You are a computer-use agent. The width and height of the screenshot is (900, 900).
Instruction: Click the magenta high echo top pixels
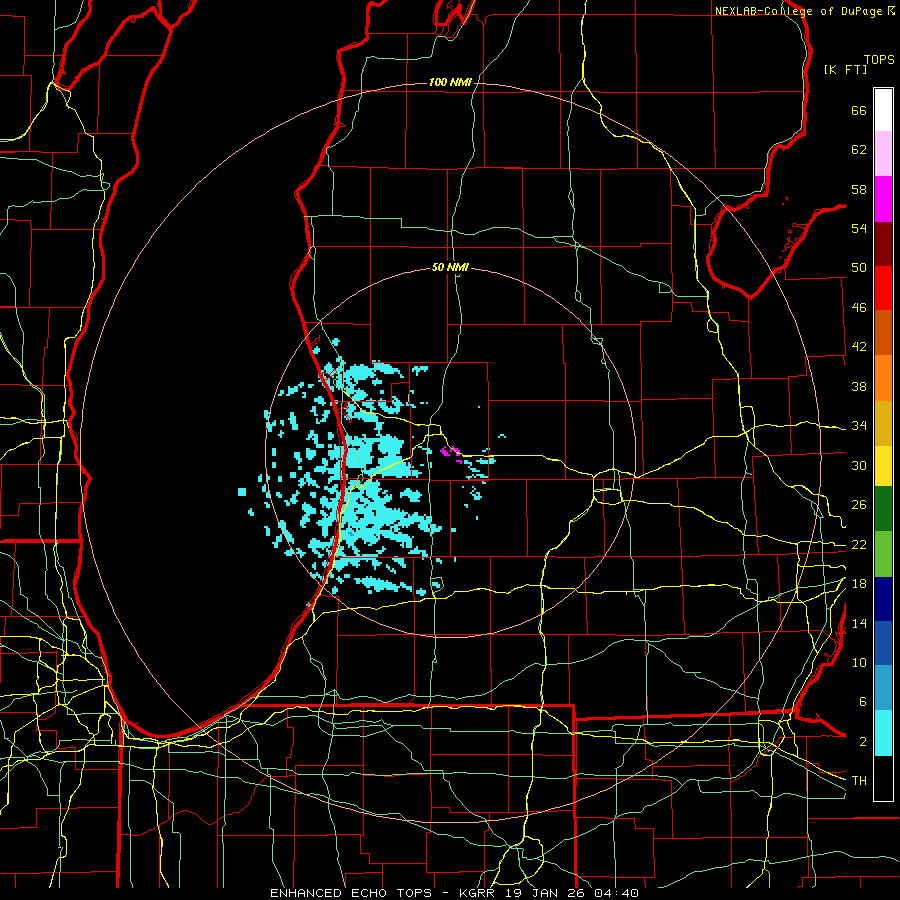click(451, 452)
